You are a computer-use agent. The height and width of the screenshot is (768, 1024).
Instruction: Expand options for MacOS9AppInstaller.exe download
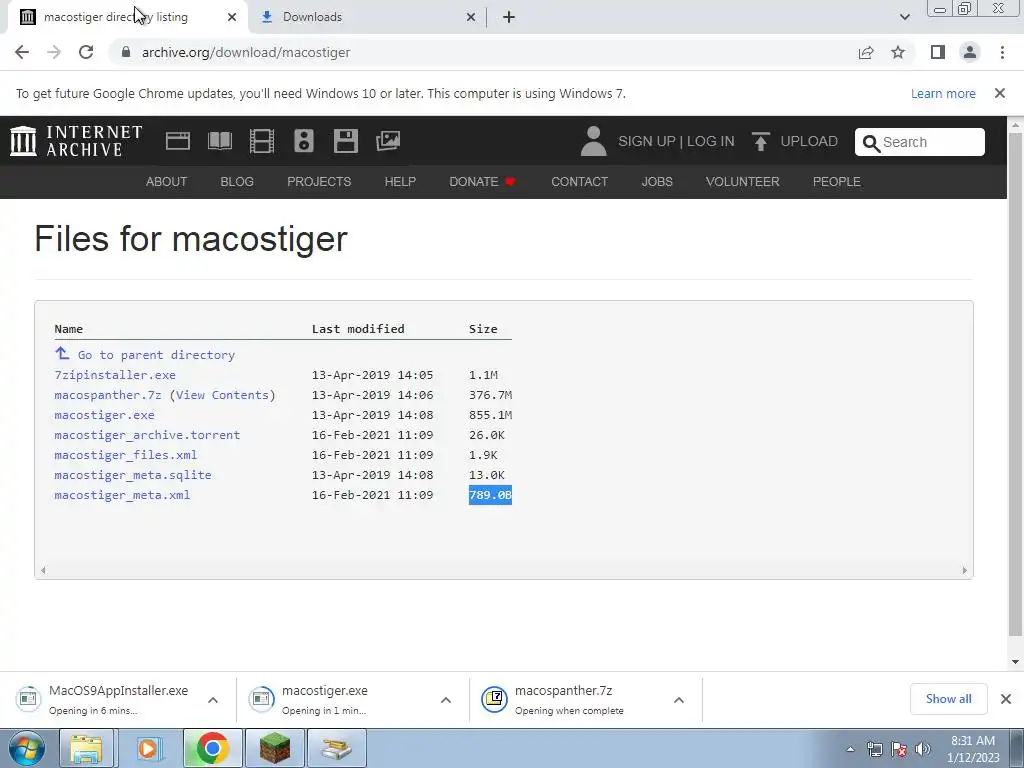click(213, 700)
